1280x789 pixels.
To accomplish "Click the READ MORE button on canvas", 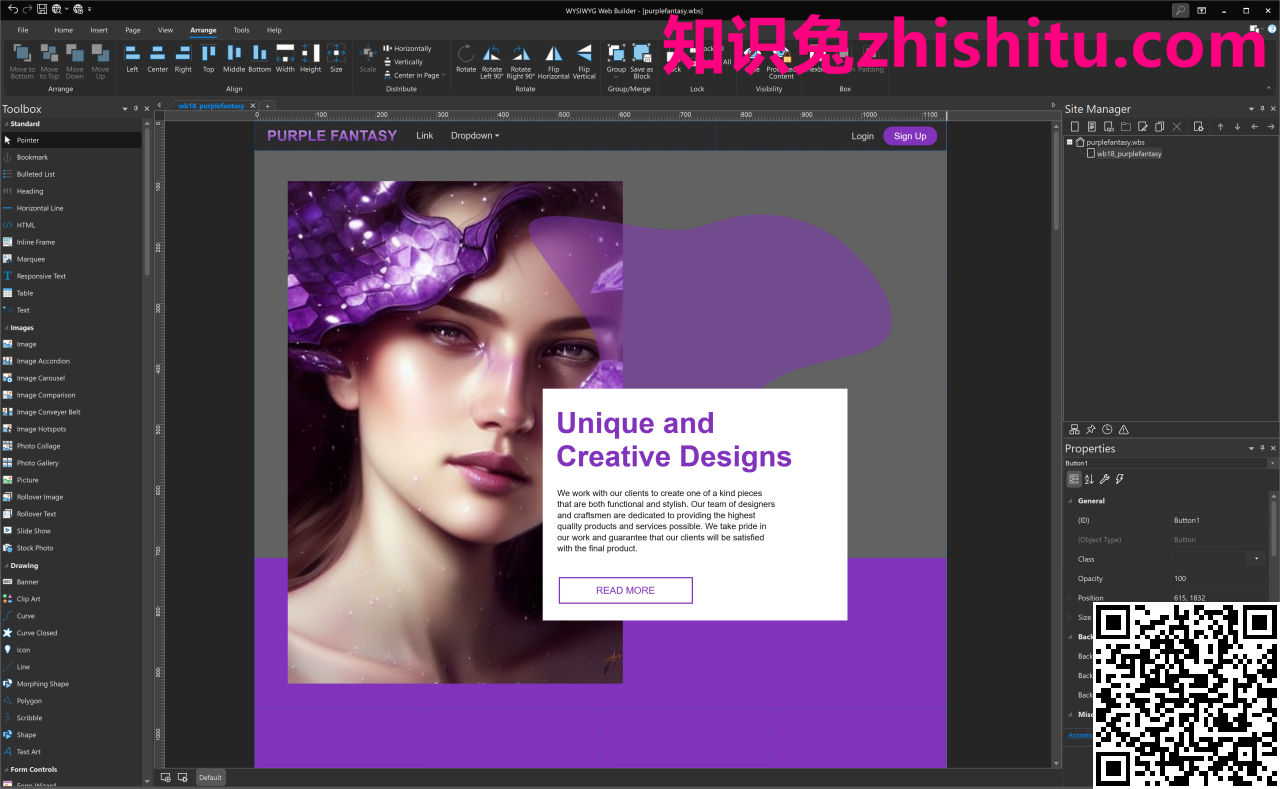I will 625,590.
